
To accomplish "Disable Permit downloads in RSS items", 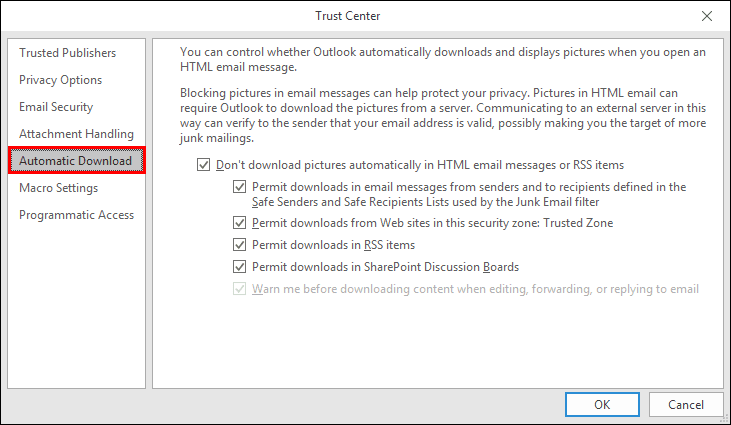I will (x=239, y=245).
